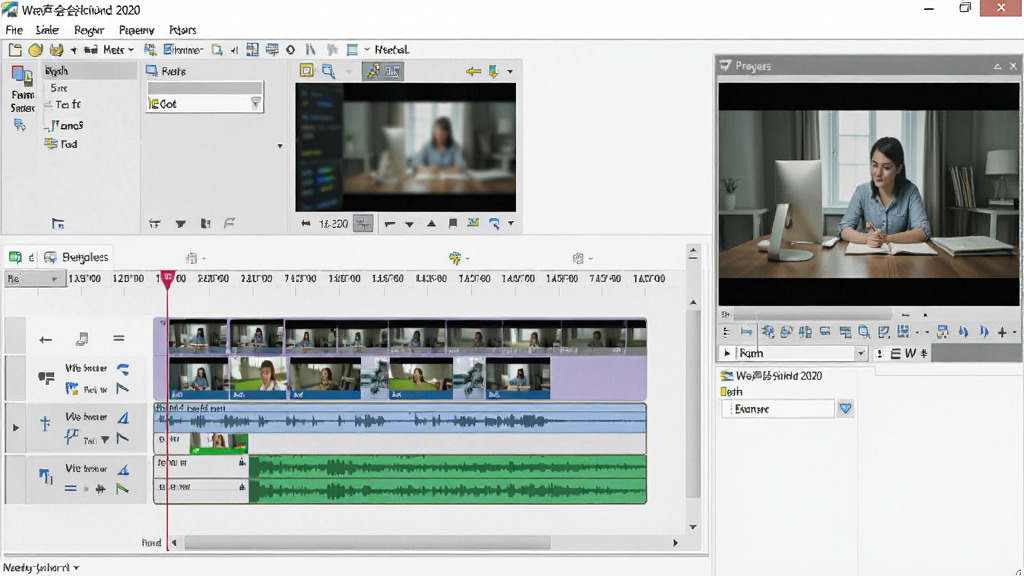This screenshot has width=1024, height=576.
Task: Click the 'Ntetal' toolbar button
Action: click(392, 50)
